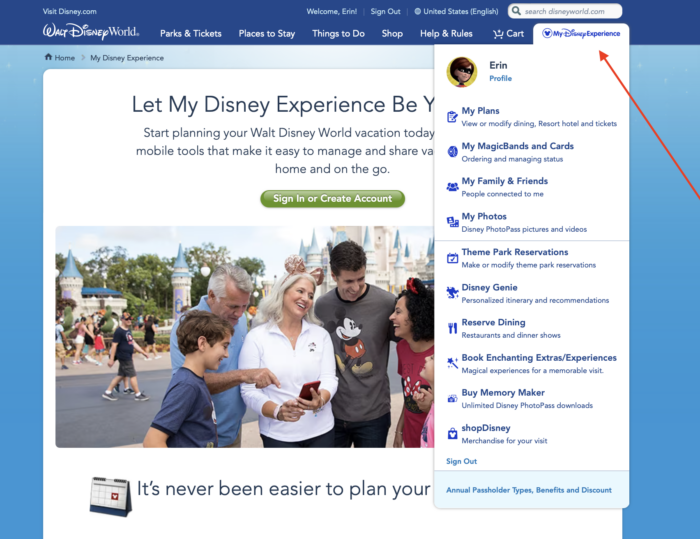Open the Things to Do menu
The height and width of the screenshot is (539, 700).
click(338, 33)
